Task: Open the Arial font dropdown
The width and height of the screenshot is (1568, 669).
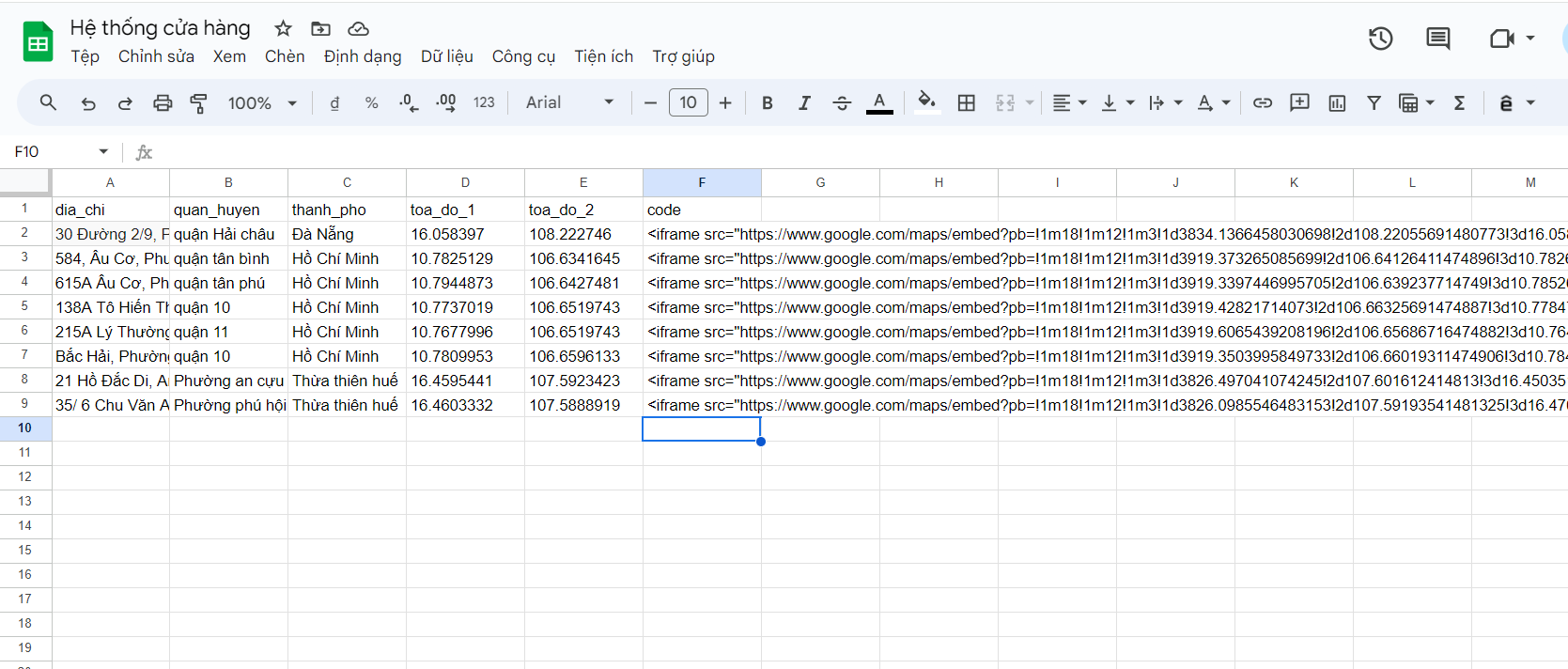Action: tap(569, 102)
